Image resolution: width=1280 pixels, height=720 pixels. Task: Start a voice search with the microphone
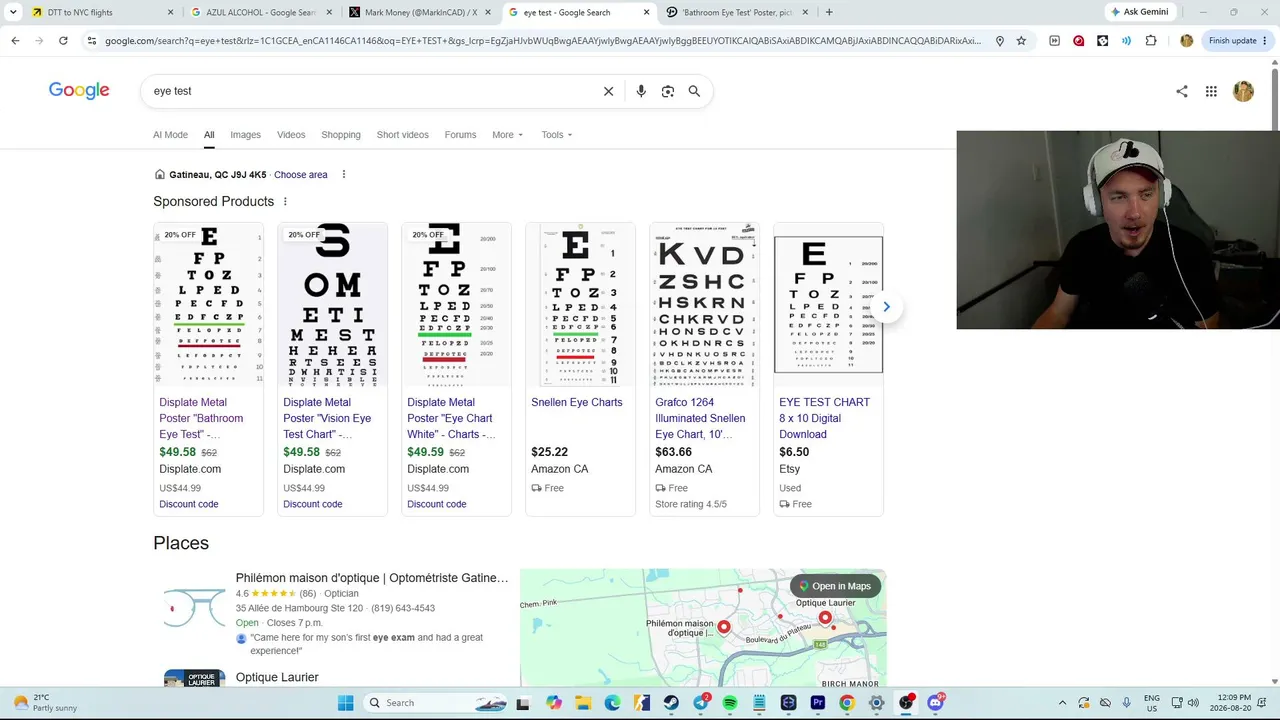click(641, 91)
